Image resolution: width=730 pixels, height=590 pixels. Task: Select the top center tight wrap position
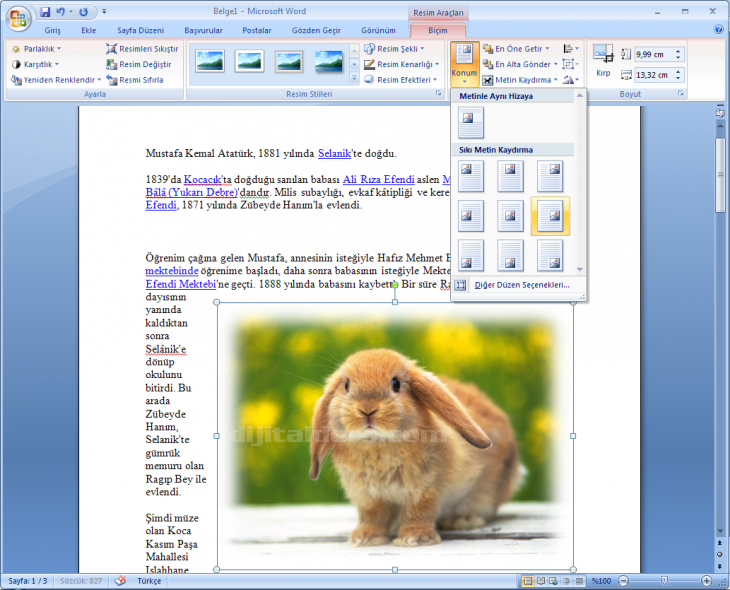point(510,176)
